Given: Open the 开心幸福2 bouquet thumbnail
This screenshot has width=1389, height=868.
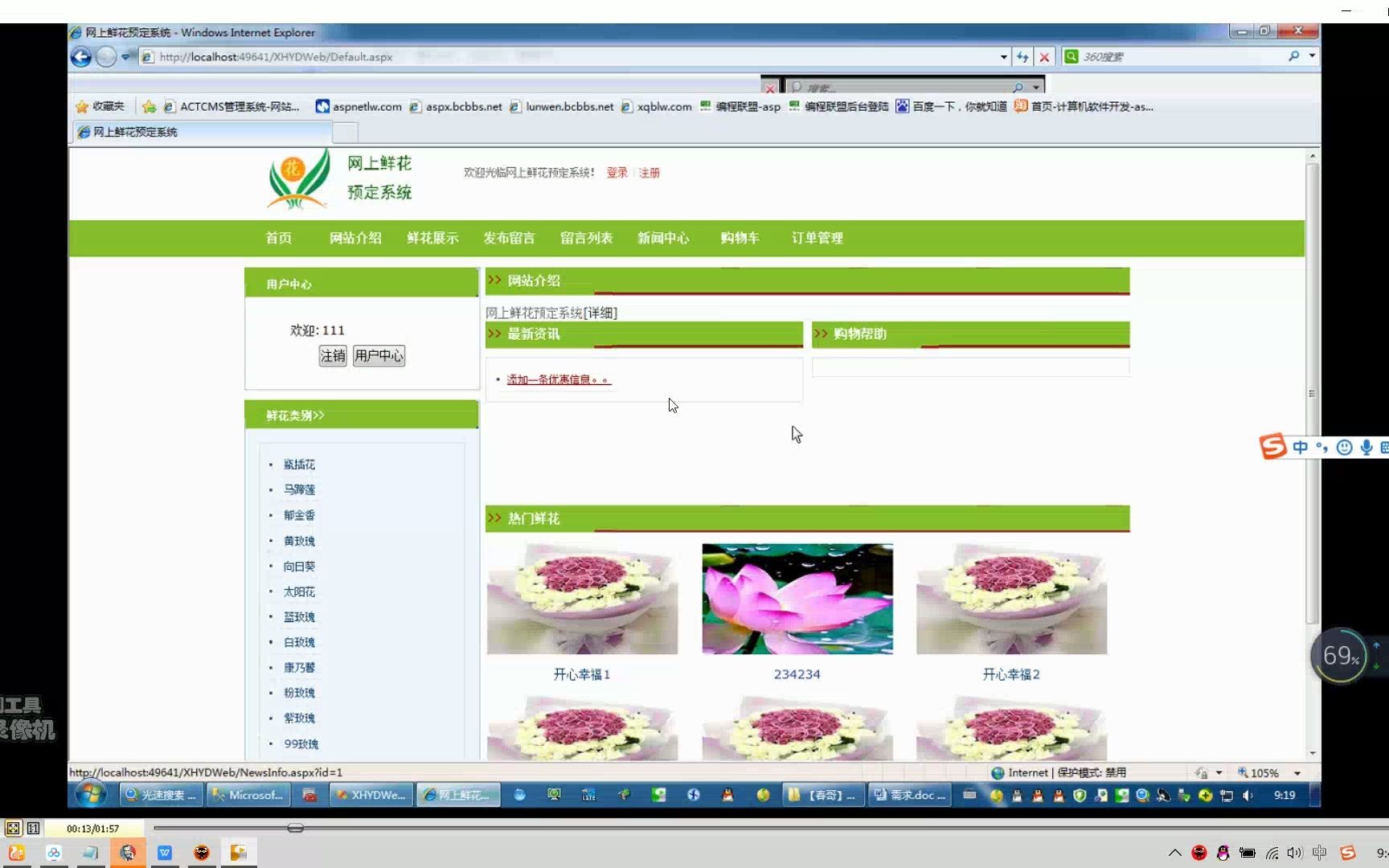Looking at the screenshot, I should [1011, 599].
